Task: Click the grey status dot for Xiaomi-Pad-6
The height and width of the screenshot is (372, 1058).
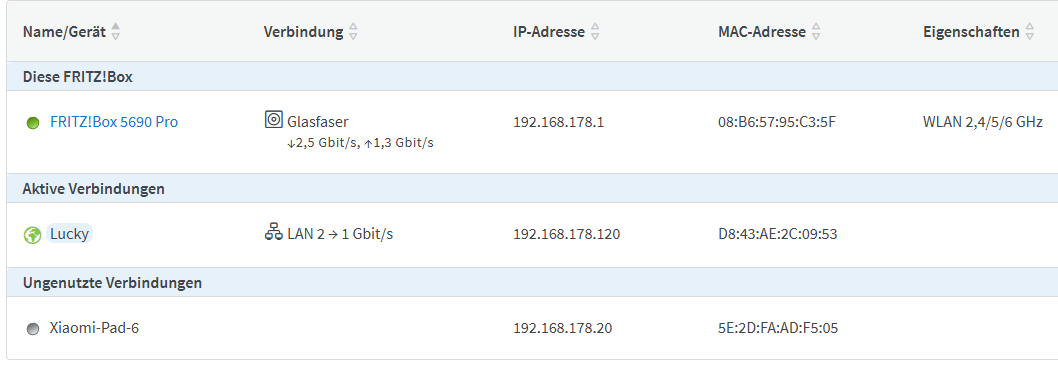Action: 32,329
